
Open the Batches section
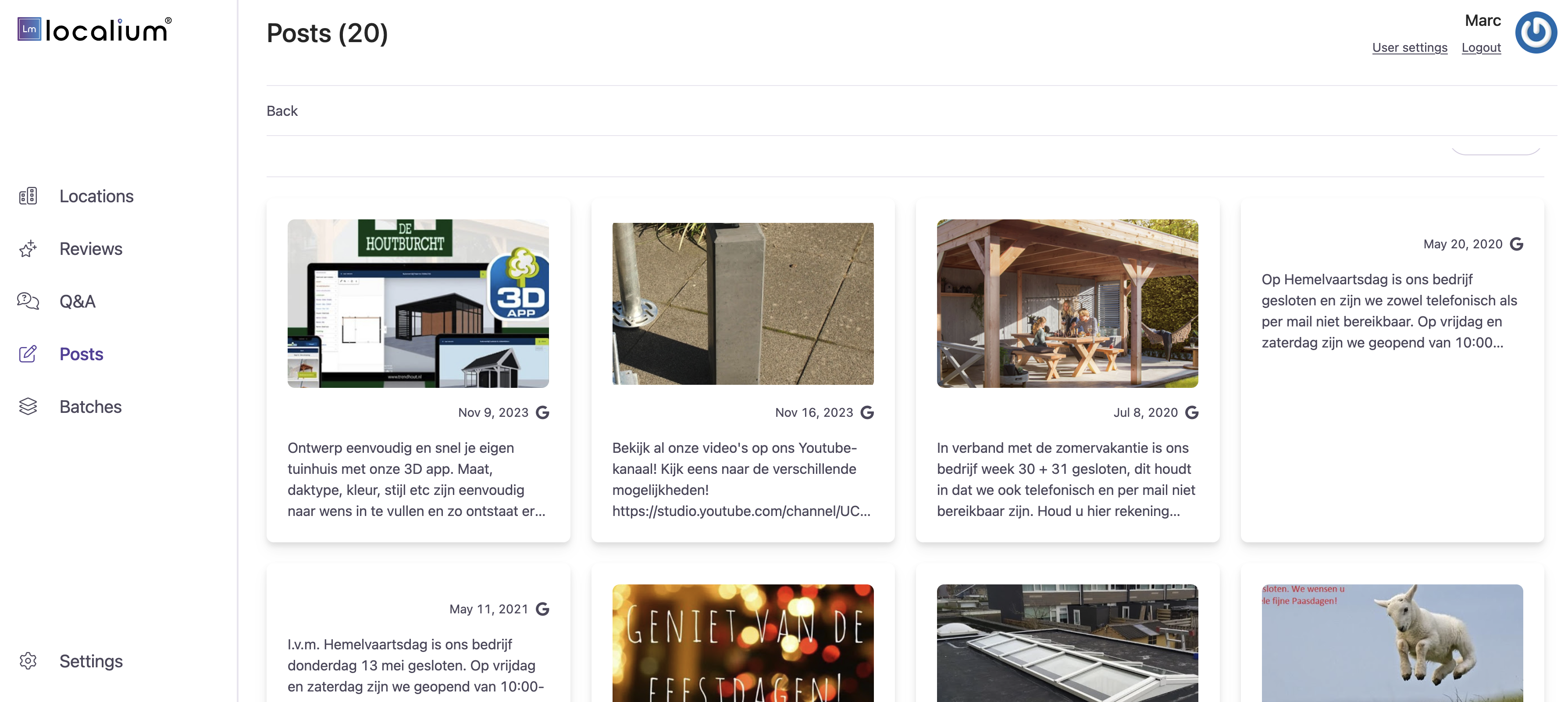point(91,406)
